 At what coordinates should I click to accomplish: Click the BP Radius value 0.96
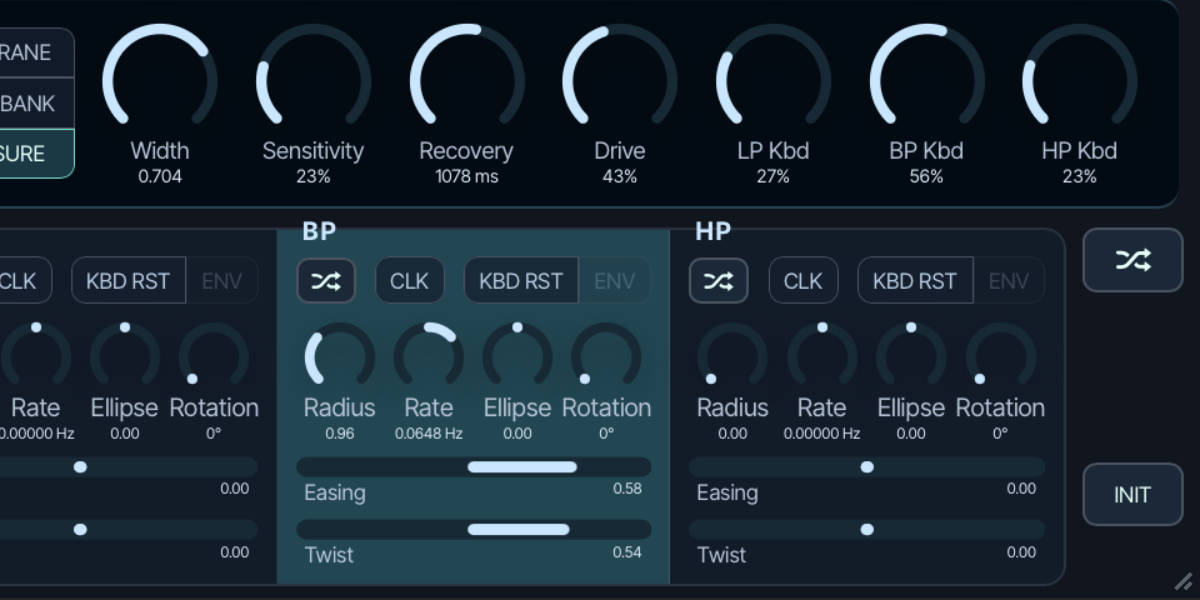tap(339, 434)
